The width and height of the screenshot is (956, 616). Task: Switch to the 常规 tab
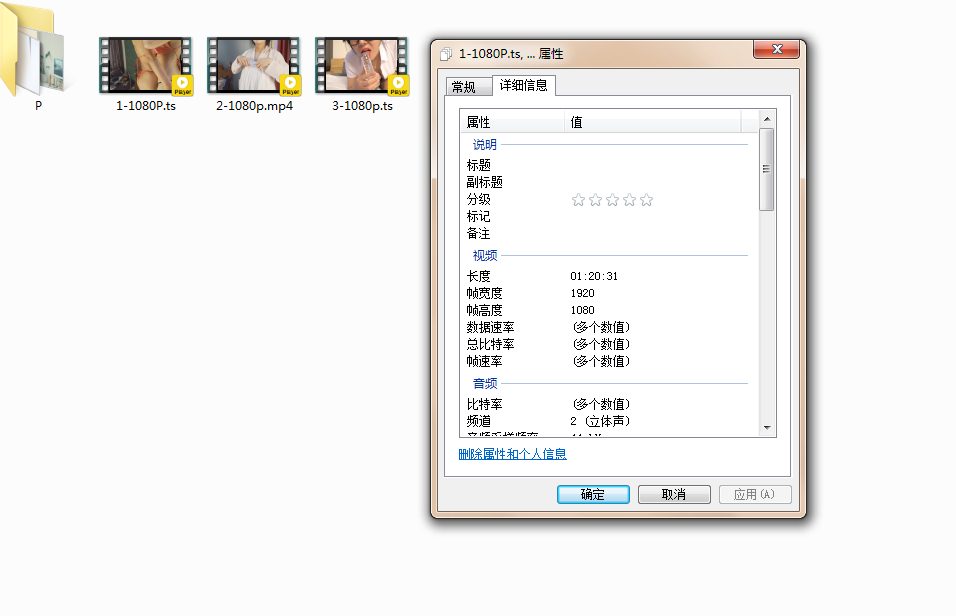tap(464, 87)
